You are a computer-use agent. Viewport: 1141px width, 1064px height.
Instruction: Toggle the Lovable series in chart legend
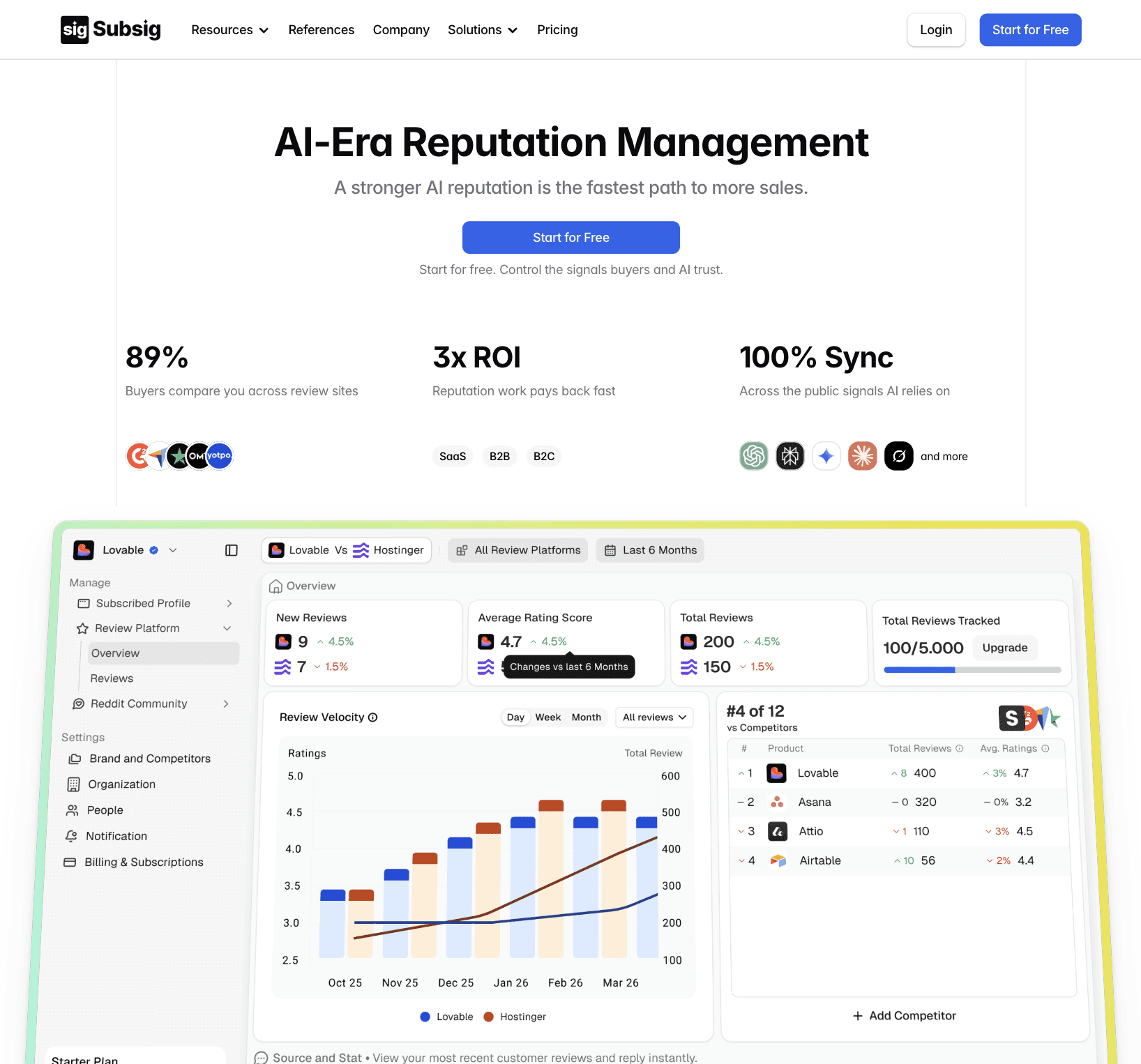447,1017
